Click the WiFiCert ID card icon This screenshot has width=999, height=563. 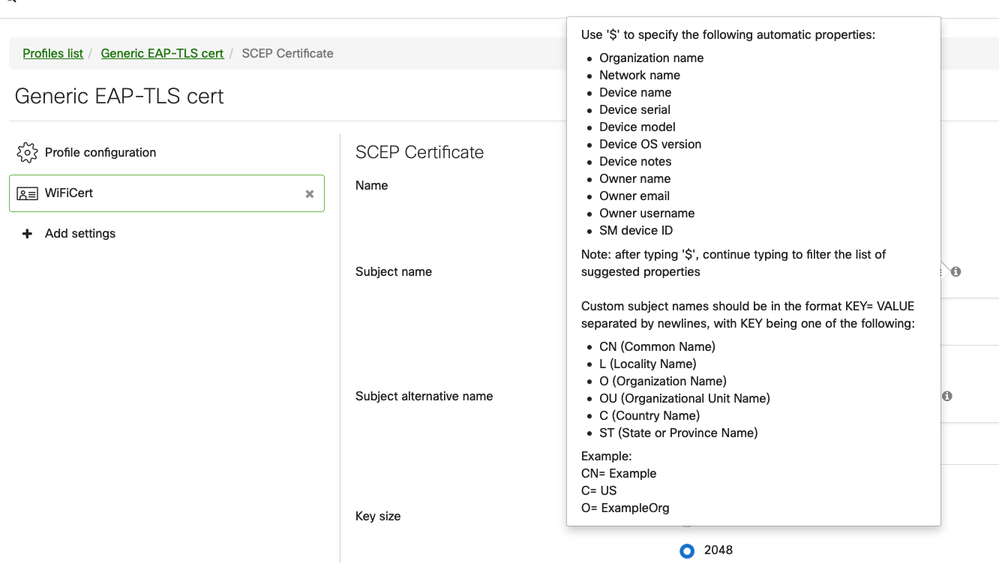tap(27, 194)
